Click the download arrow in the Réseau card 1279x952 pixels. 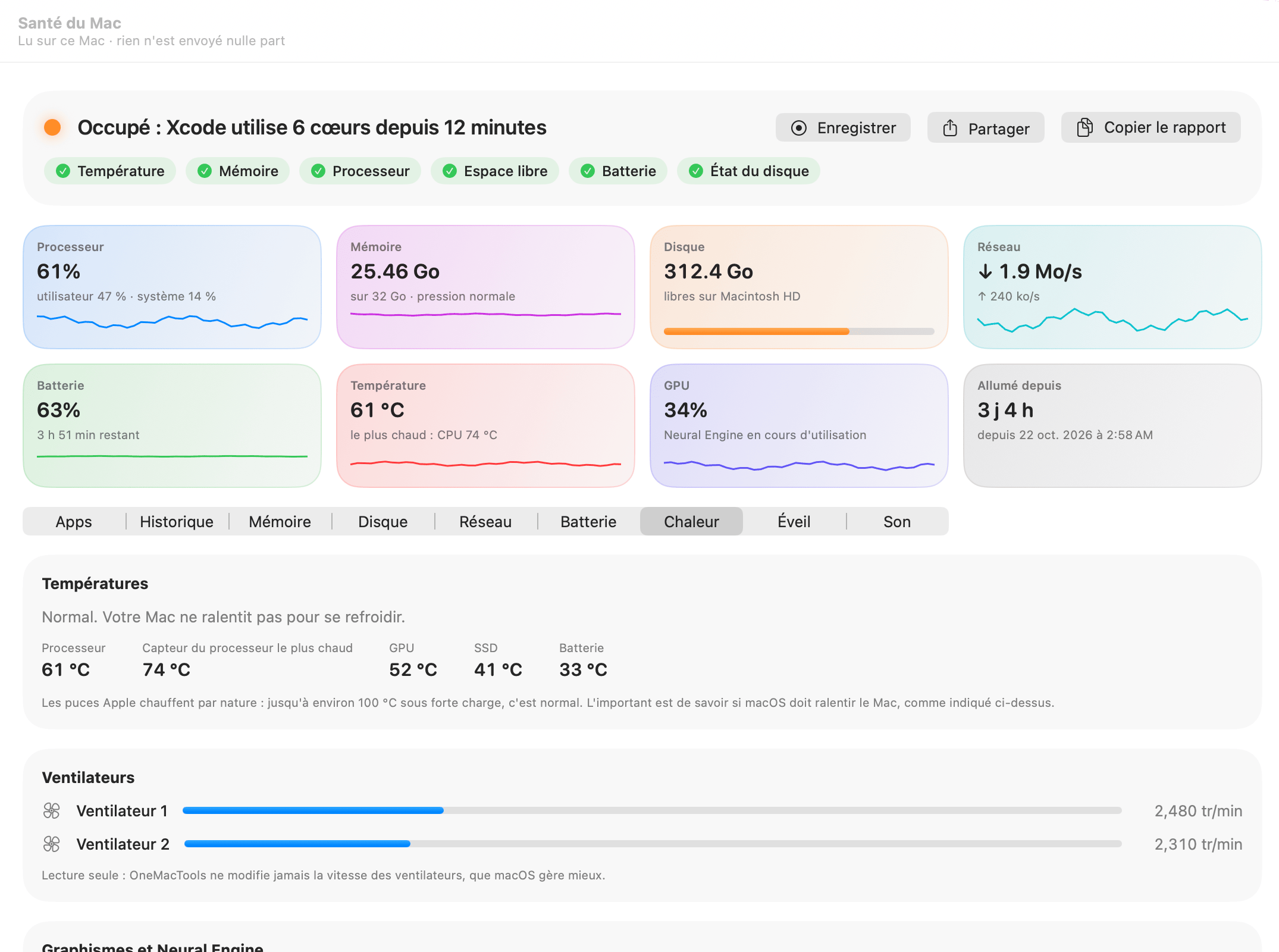click(985, 272)
